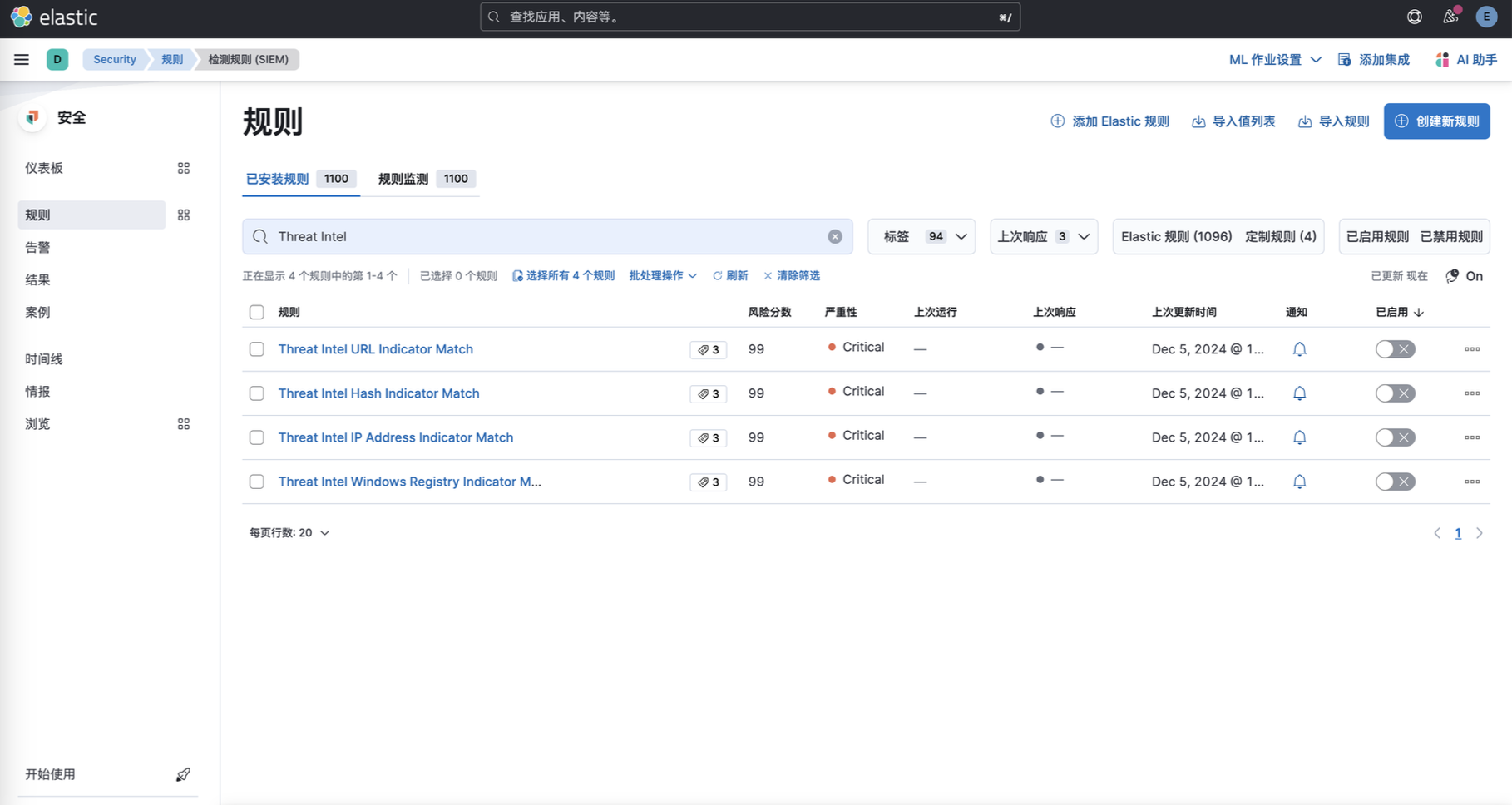Click 导入值列表 button

[x=1233, y=121]
